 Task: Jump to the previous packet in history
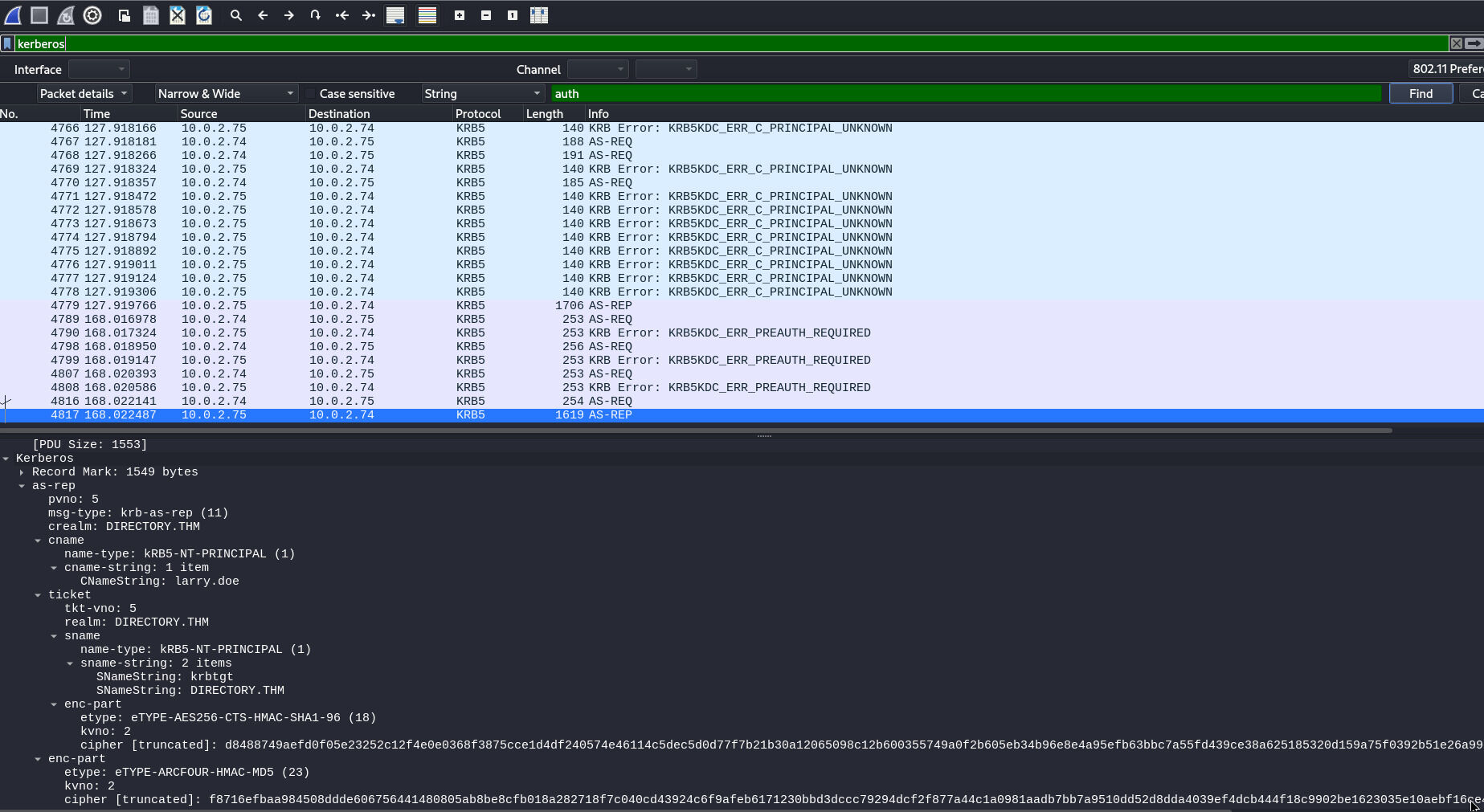click(x=263, y=14)
